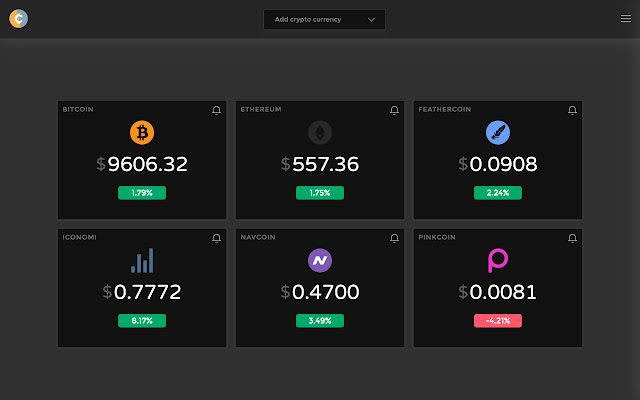This screenshot has width=640, height=400.
Task: Click the BITCOIN card title
Action: tap(78, 109)
